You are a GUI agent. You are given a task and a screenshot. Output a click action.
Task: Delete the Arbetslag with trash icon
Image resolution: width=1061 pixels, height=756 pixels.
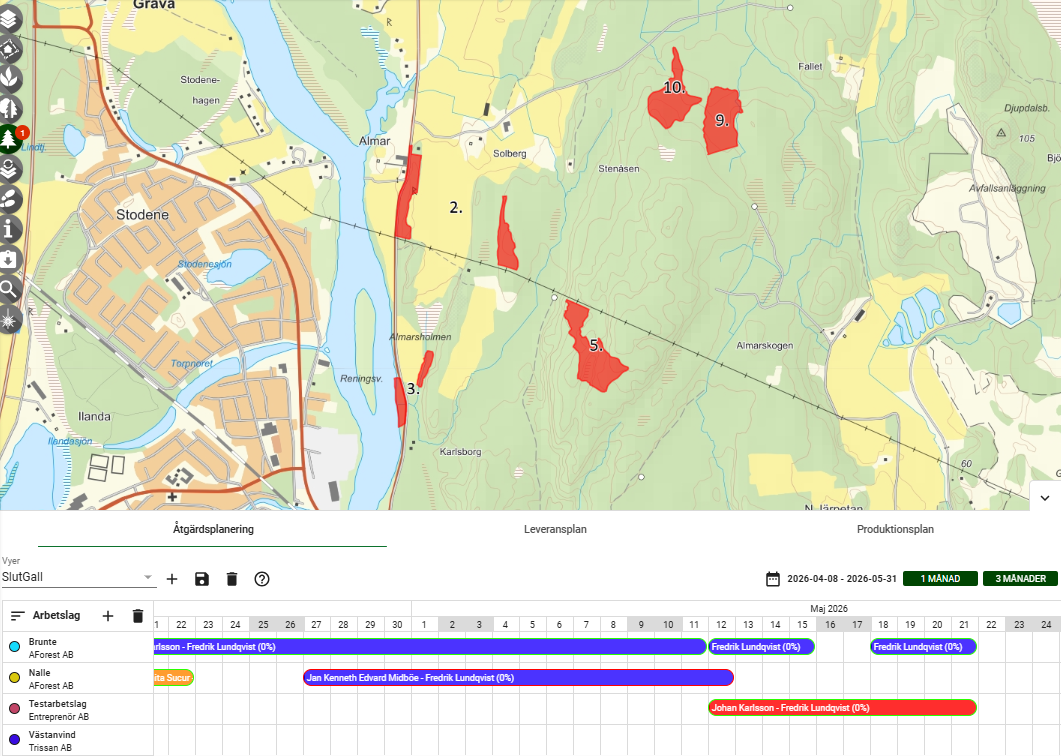point(138,616)
